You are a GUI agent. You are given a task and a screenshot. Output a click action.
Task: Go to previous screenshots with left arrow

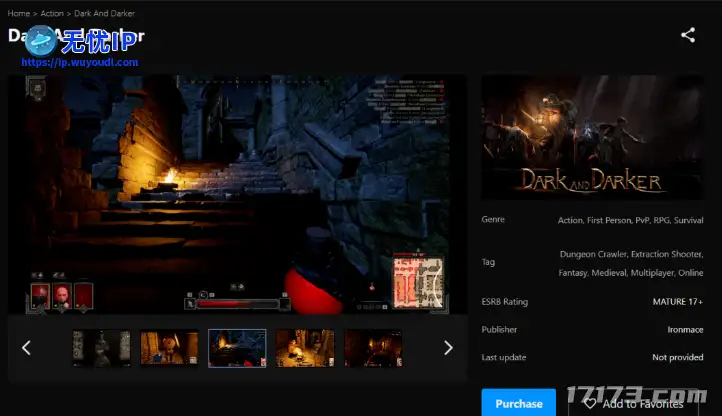pos(27,348)
